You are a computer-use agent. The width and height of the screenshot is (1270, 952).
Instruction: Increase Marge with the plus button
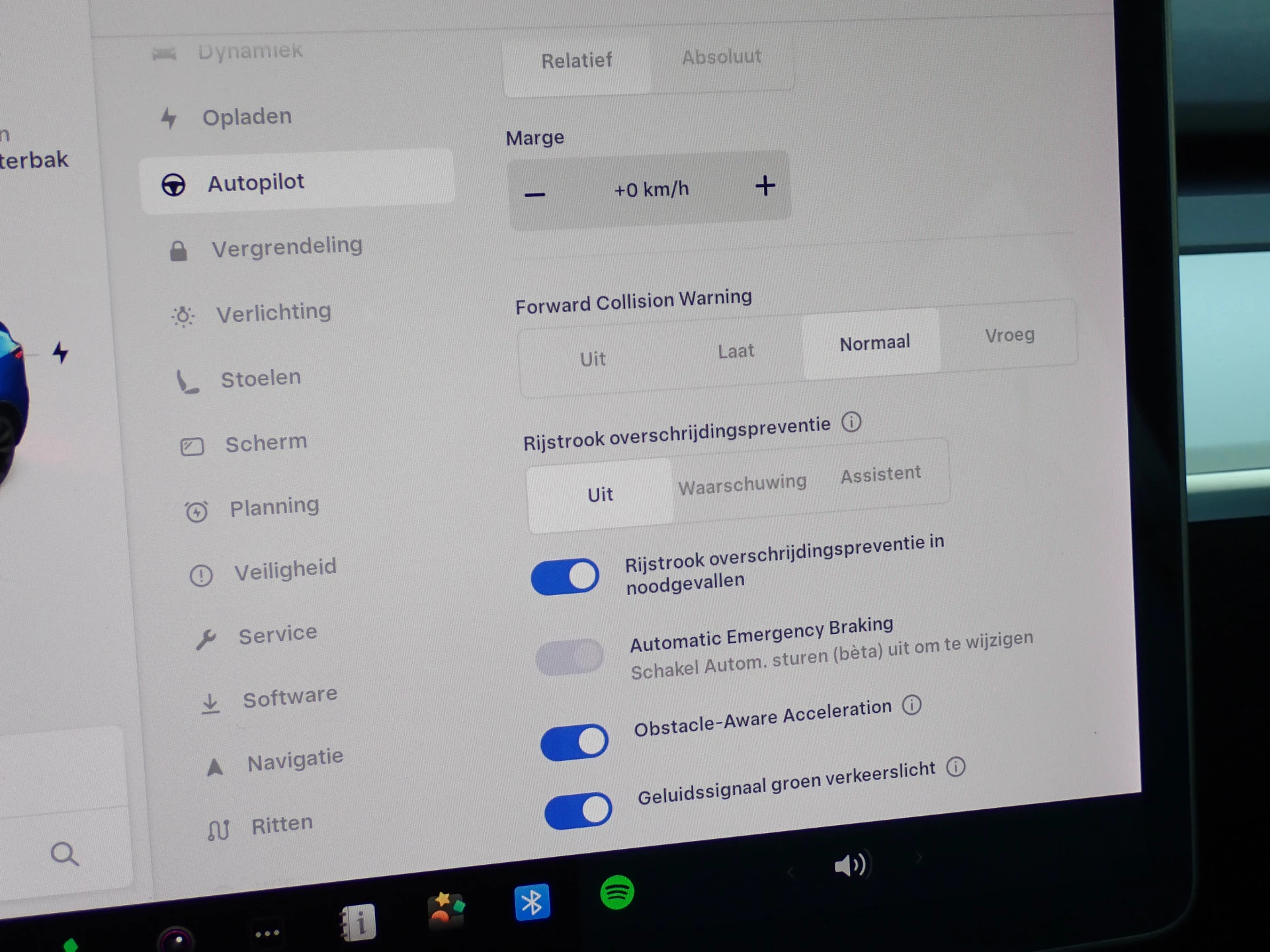pos(765,186)
